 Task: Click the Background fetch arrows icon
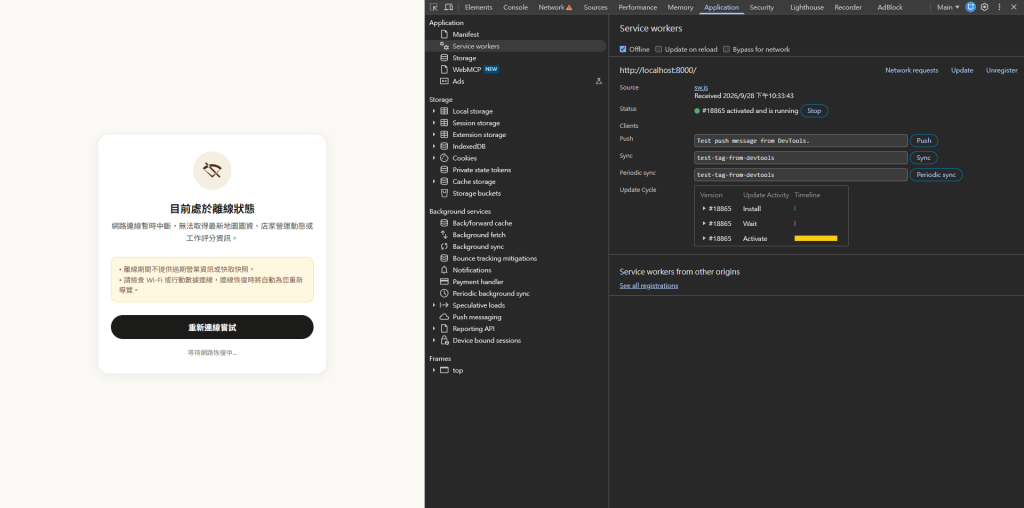point(445,235)
